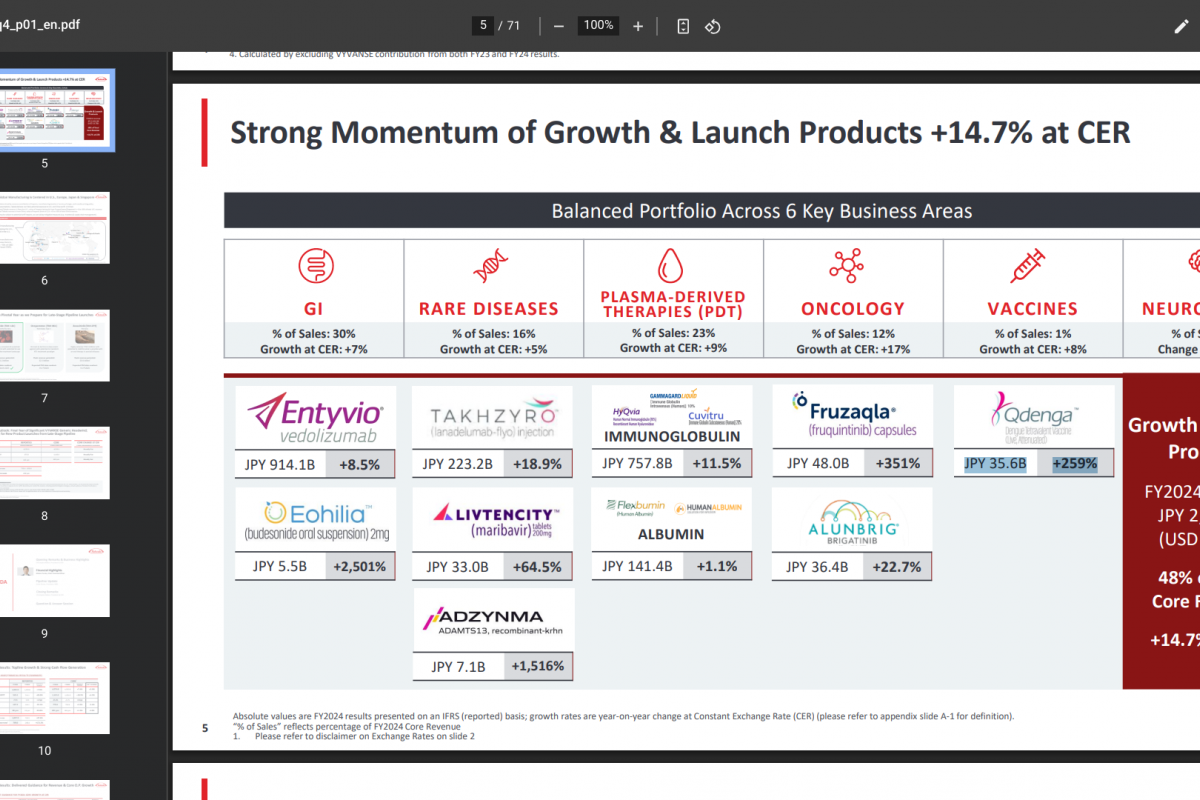Click Qdenga's highlighted '+259%' figure
The image size is (1200, 800).
pos(1075,464)
